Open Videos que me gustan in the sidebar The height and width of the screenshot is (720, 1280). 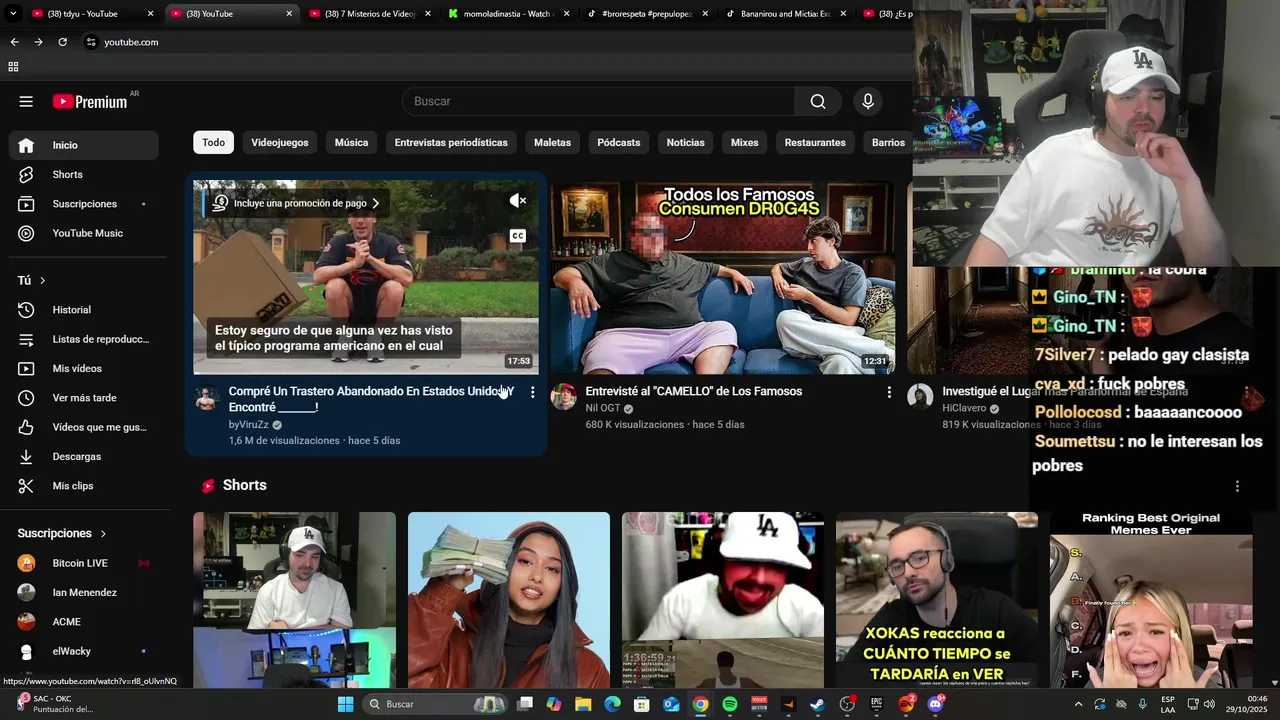click(84, 427)
